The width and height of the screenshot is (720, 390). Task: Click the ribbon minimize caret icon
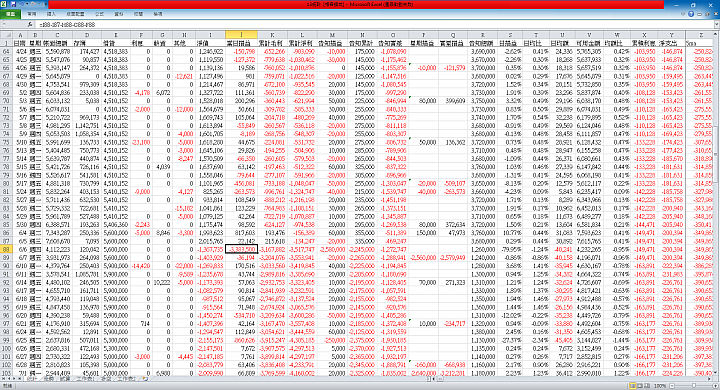pos(683,14)
